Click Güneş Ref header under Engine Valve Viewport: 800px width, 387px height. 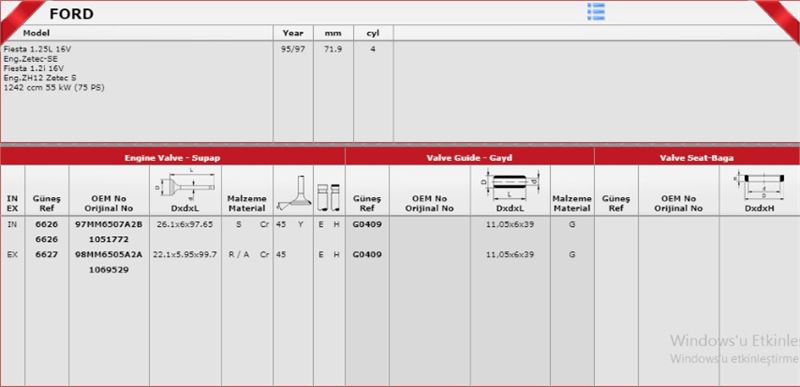pos(46,203)
